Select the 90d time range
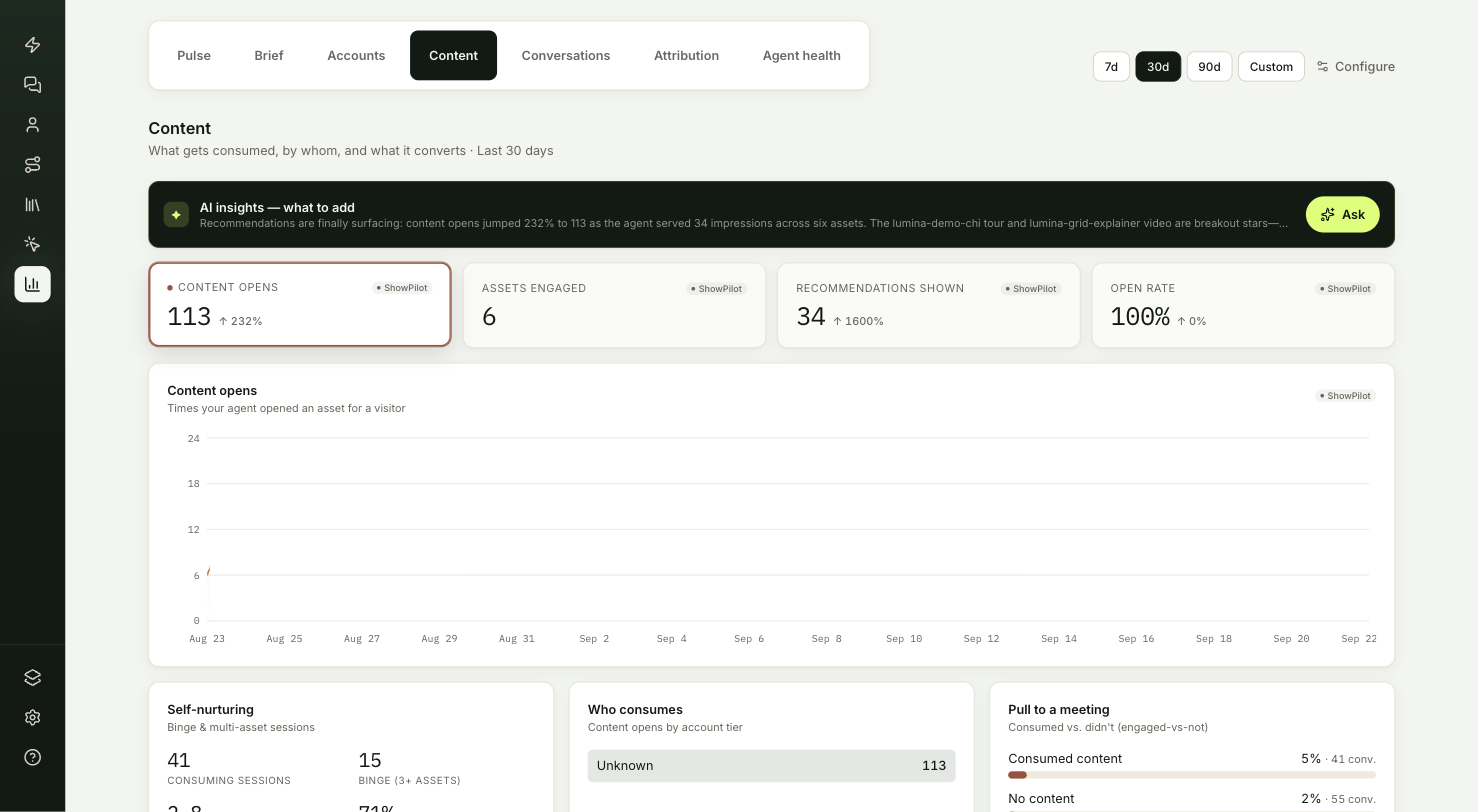 click(x=1209, y=67)
